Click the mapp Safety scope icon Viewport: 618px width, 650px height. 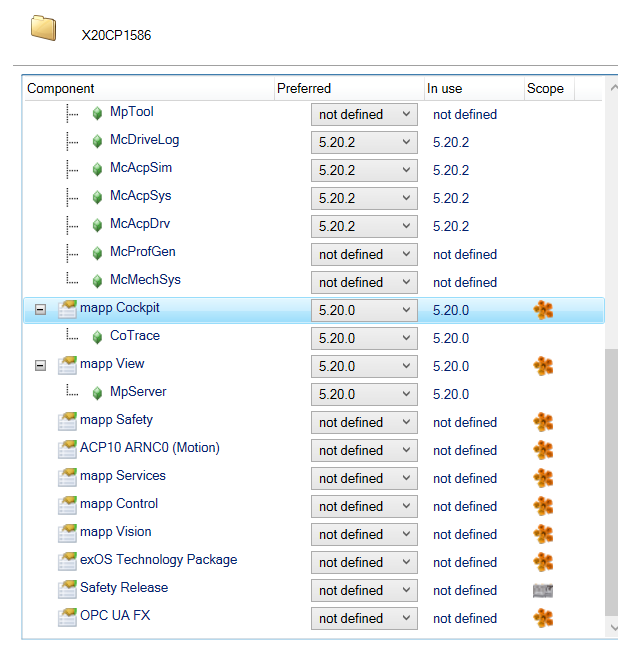pos(543,422)
